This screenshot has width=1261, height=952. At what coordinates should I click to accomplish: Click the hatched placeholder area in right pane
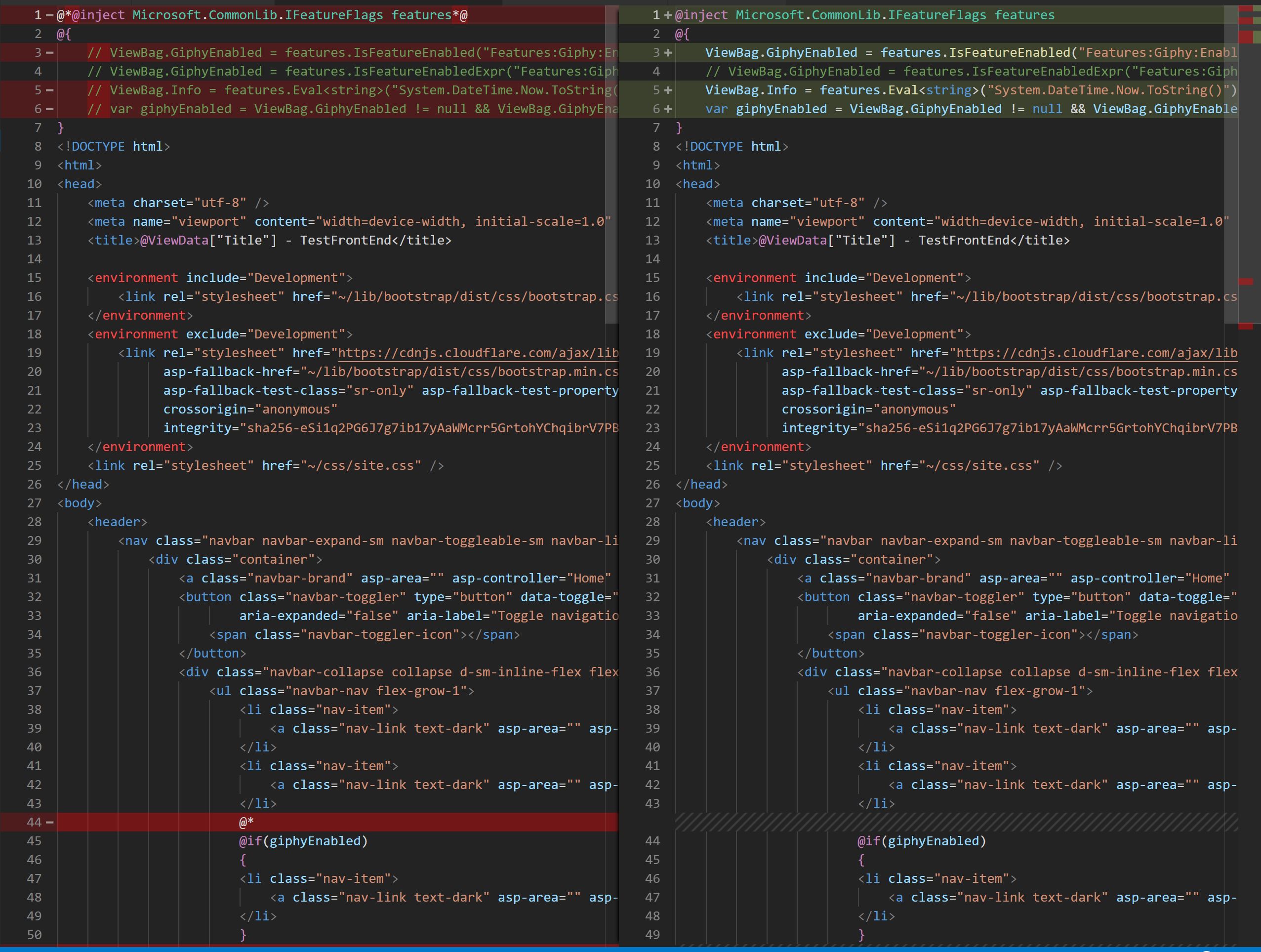pyautogui.click(x=955, y=823)
